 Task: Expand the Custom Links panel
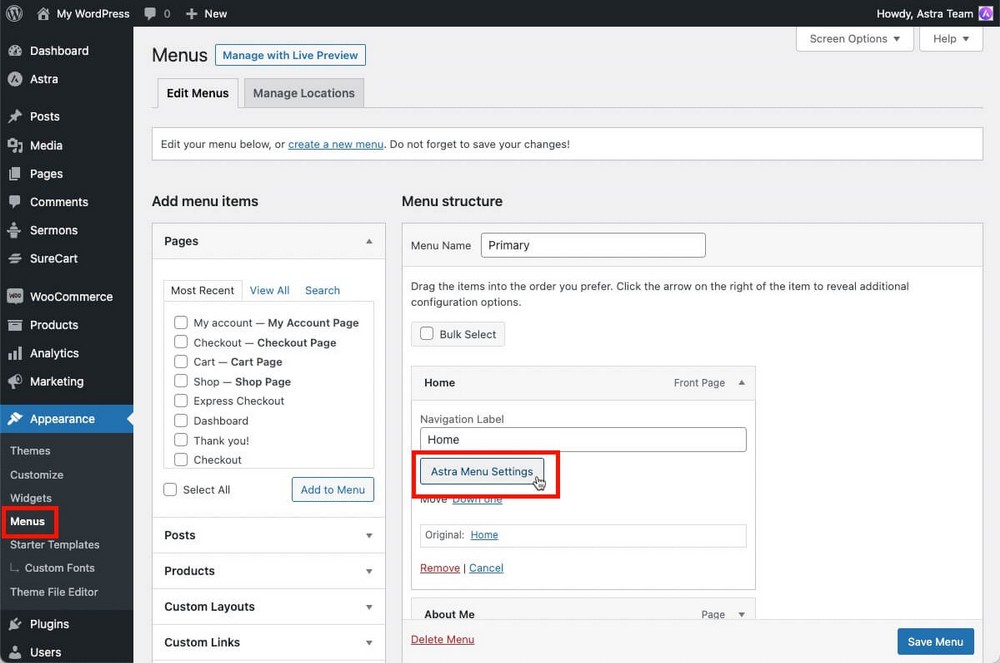click(268, 642)
